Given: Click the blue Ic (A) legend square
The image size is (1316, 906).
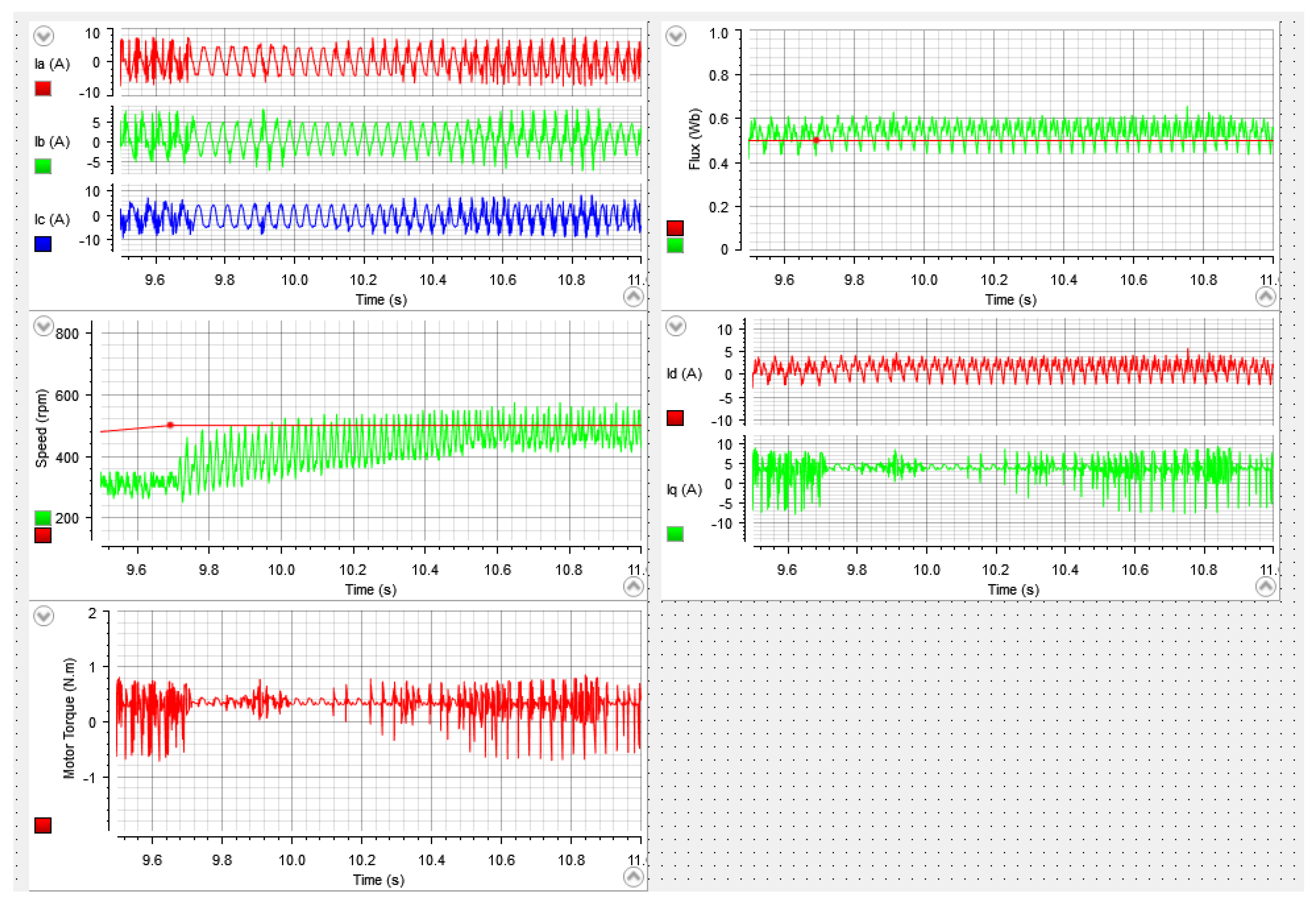Looking at the screenshot, I should (x=43, y=244).
